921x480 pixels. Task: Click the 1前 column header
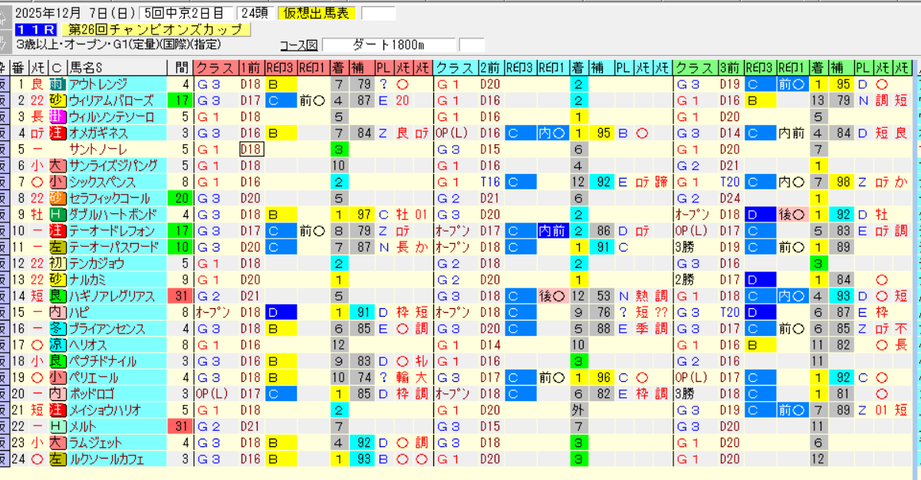click(x=251, y=68)
